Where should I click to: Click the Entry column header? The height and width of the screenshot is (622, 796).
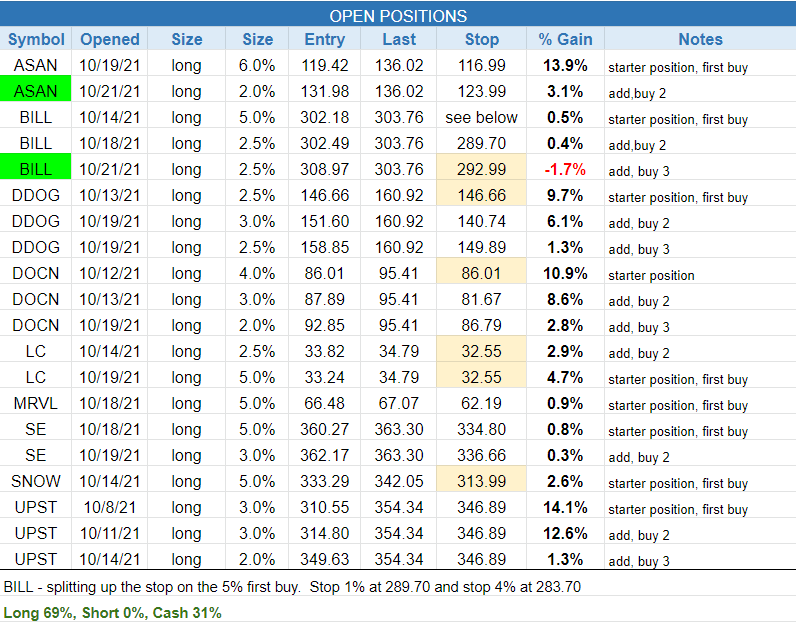point(324,39)
